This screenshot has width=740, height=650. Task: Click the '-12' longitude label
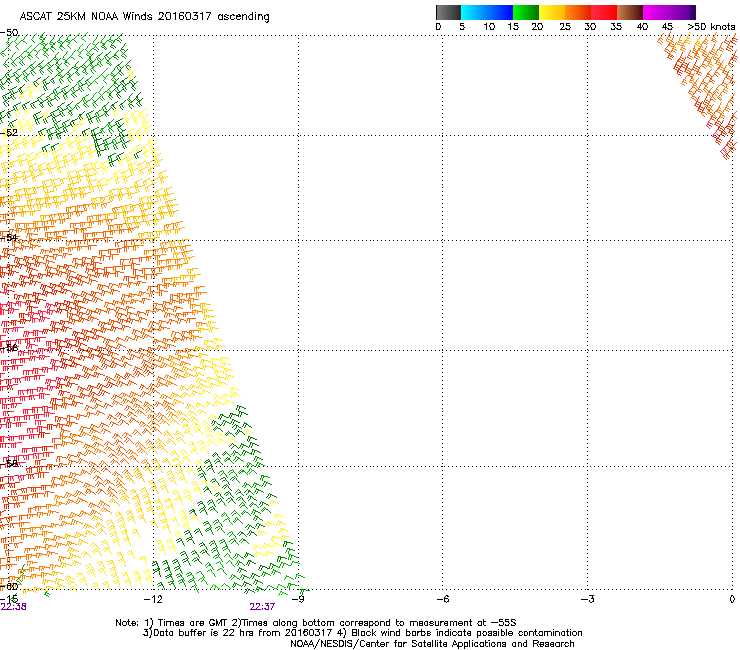153,599
